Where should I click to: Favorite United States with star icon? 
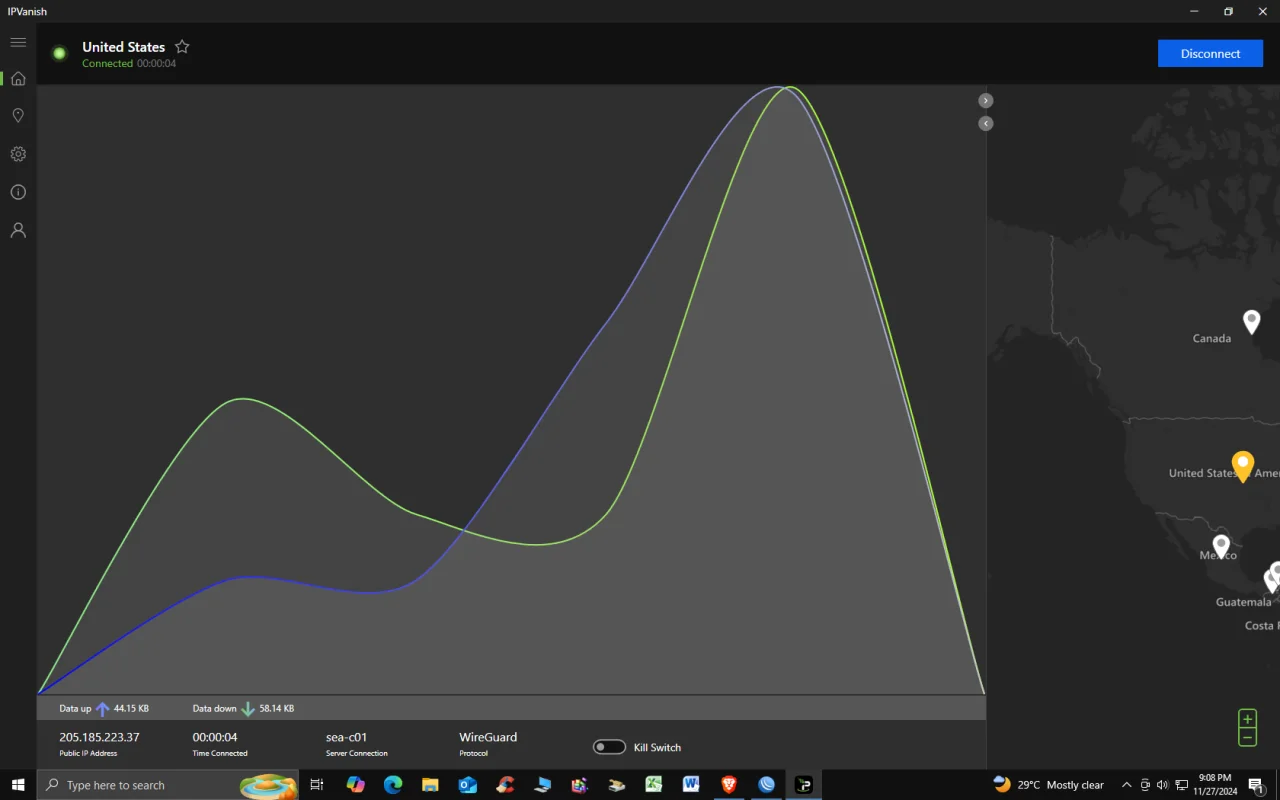[x=182, y=47]
